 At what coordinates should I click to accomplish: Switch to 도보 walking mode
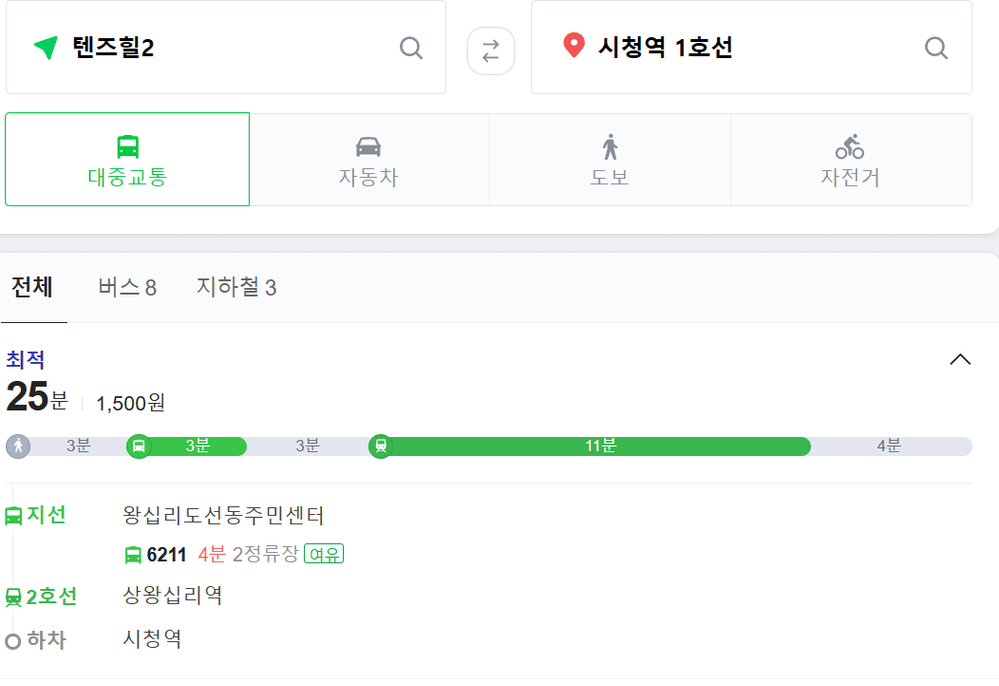pos(610,159)
